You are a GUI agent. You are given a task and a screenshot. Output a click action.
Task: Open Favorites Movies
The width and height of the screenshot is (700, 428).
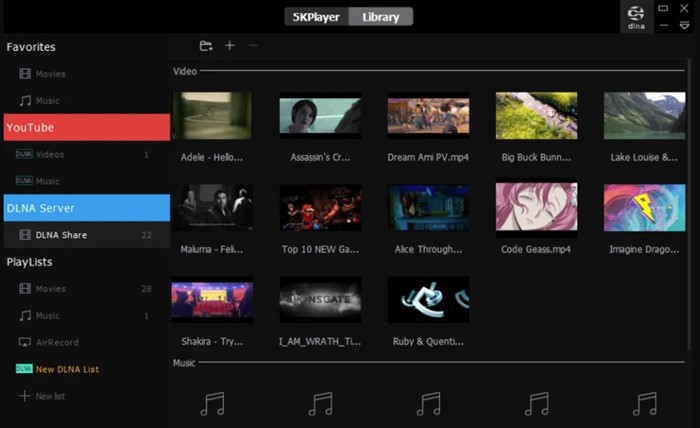click(x=87, y=74)
